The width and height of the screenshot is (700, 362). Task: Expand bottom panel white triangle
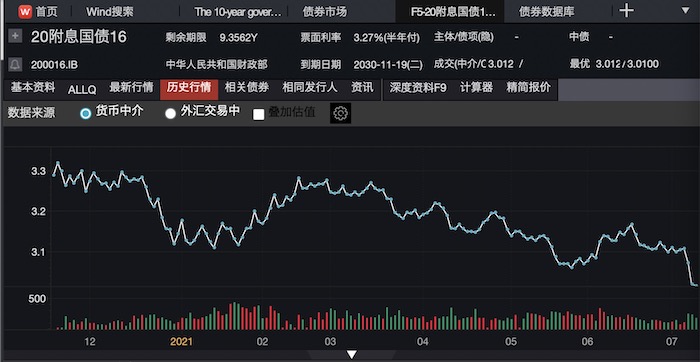[x=352, y=354]
